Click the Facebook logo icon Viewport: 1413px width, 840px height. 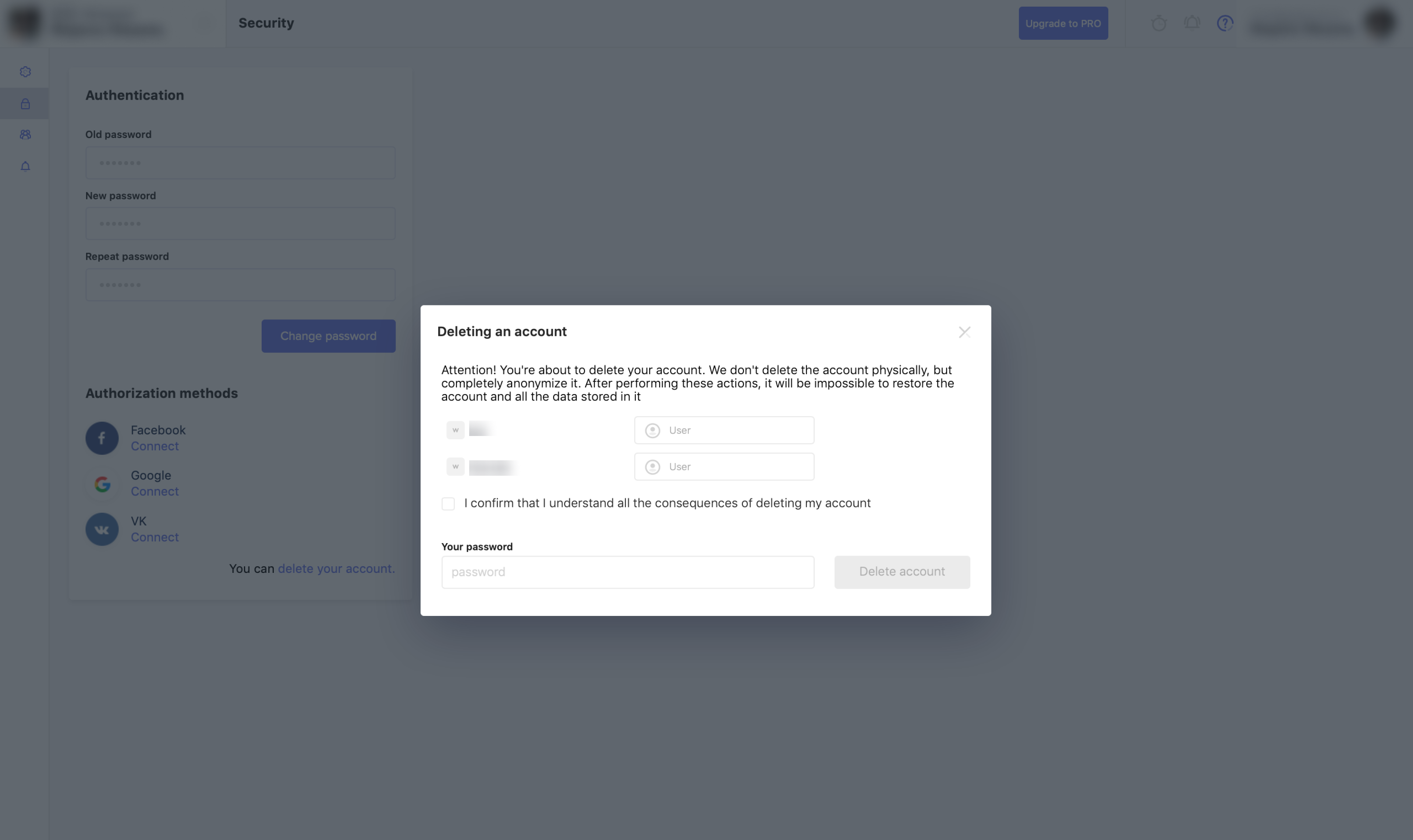coord(102,438)
